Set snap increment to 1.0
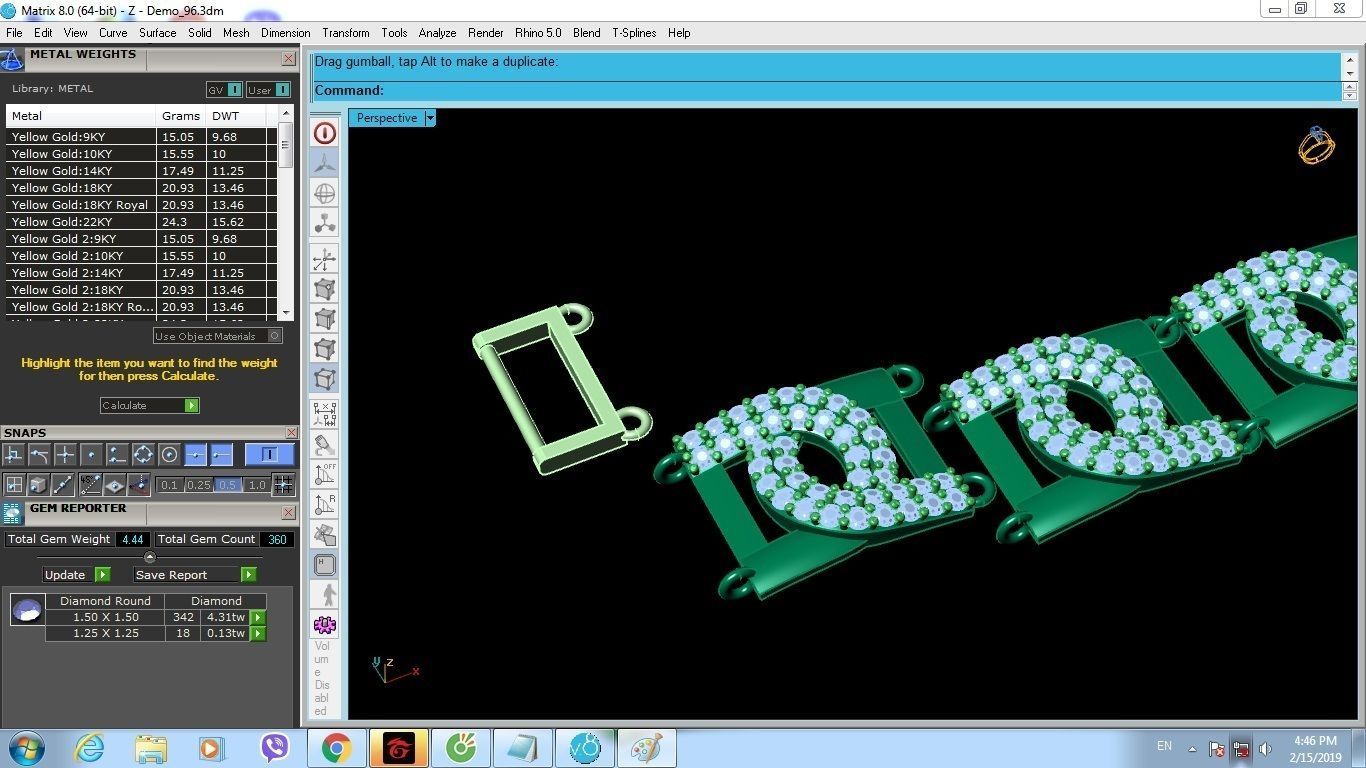Image resolution: width=1366 pixels, height=768 pixels. tap(257, 485)
